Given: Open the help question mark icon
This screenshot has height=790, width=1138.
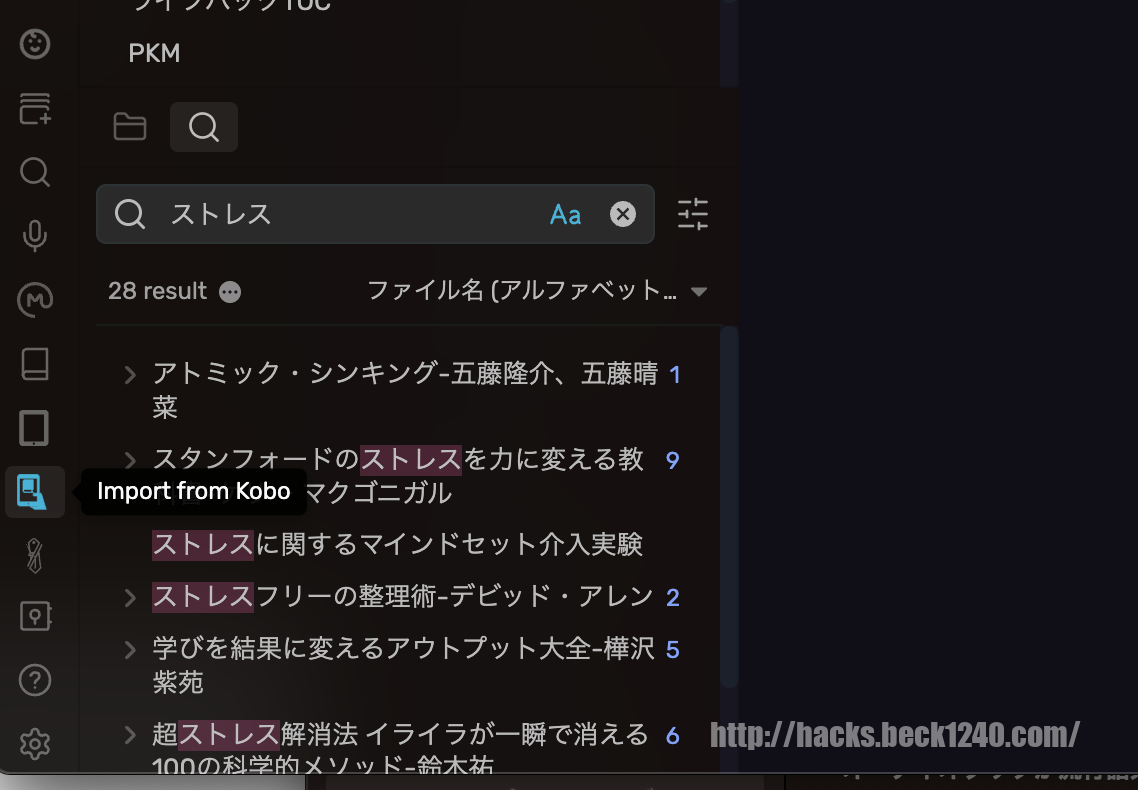Looking at the screenshot, I should (x=34, y=680).
